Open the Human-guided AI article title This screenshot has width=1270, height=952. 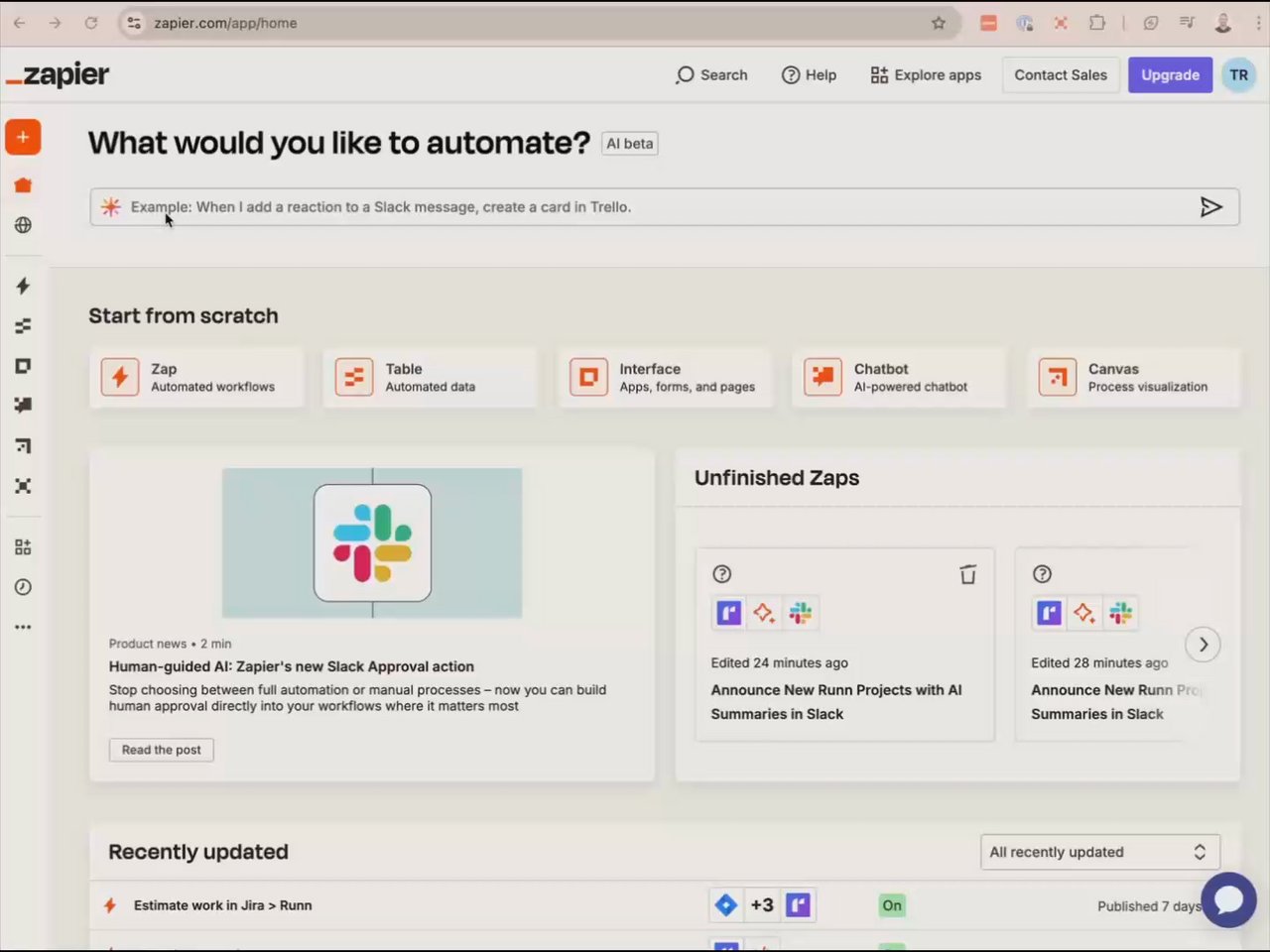[x=292, y=666]
